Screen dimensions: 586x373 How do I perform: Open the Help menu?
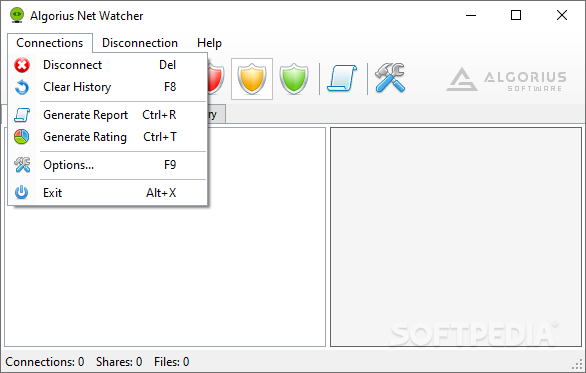pyautogui.click(x=209, y=43)
